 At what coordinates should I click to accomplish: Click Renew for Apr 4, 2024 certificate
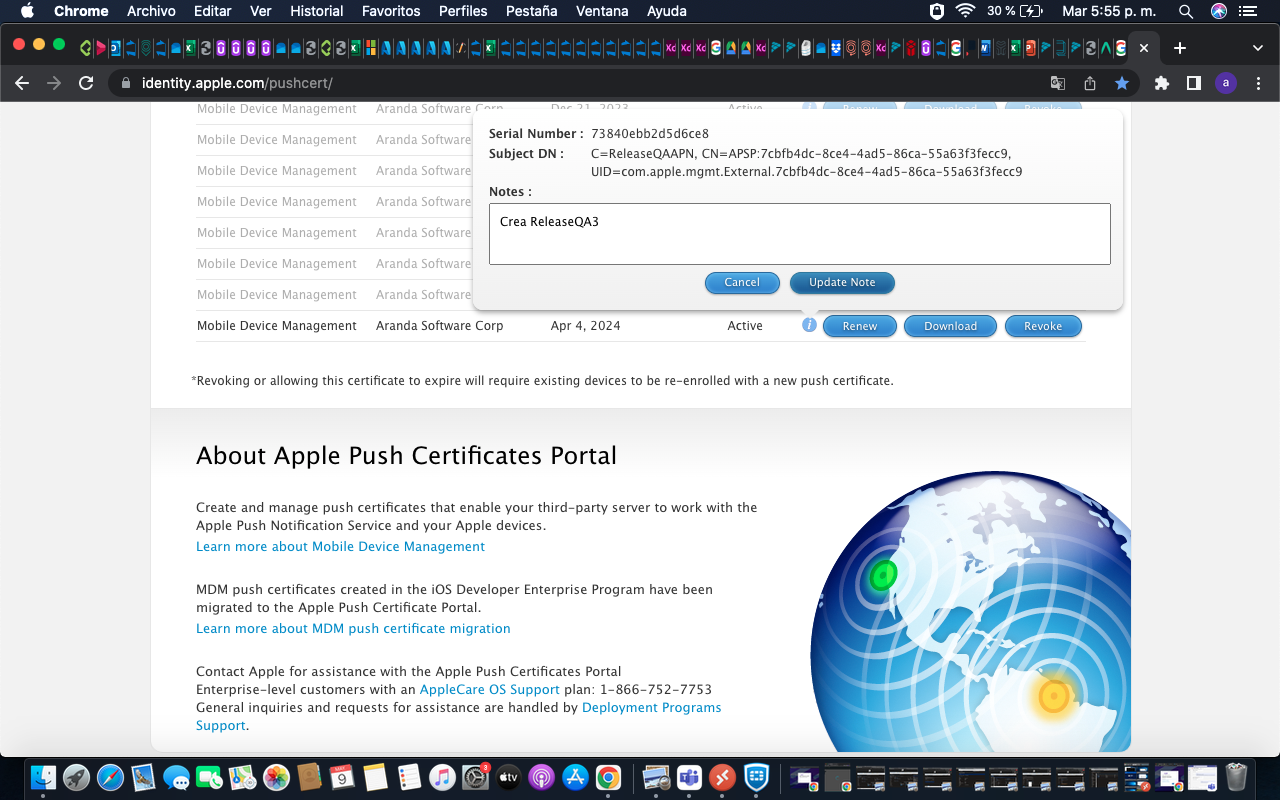click(x=860, y=326)
